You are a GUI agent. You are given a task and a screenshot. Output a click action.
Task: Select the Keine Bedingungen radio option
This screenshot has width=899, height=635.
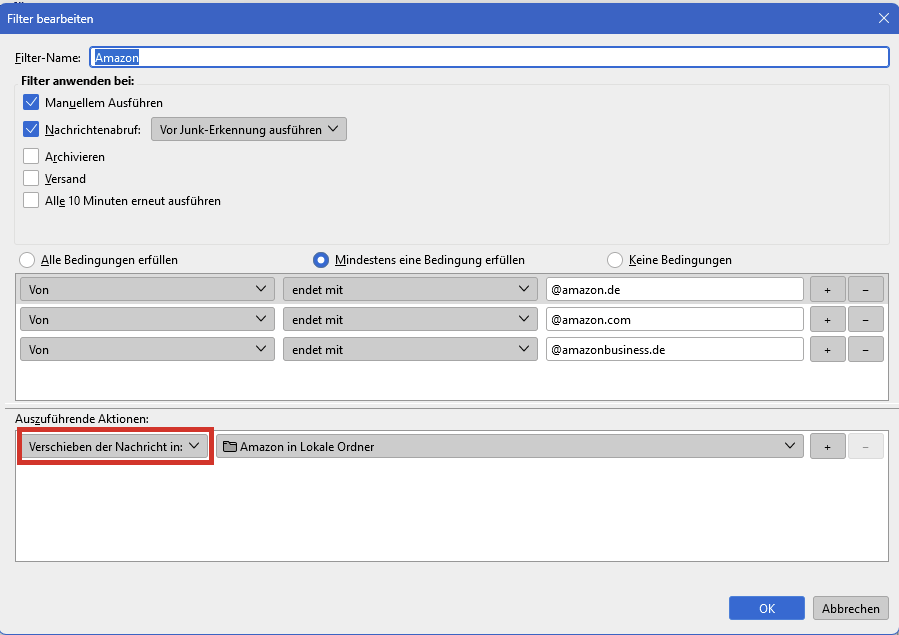[x=615, y=260]
